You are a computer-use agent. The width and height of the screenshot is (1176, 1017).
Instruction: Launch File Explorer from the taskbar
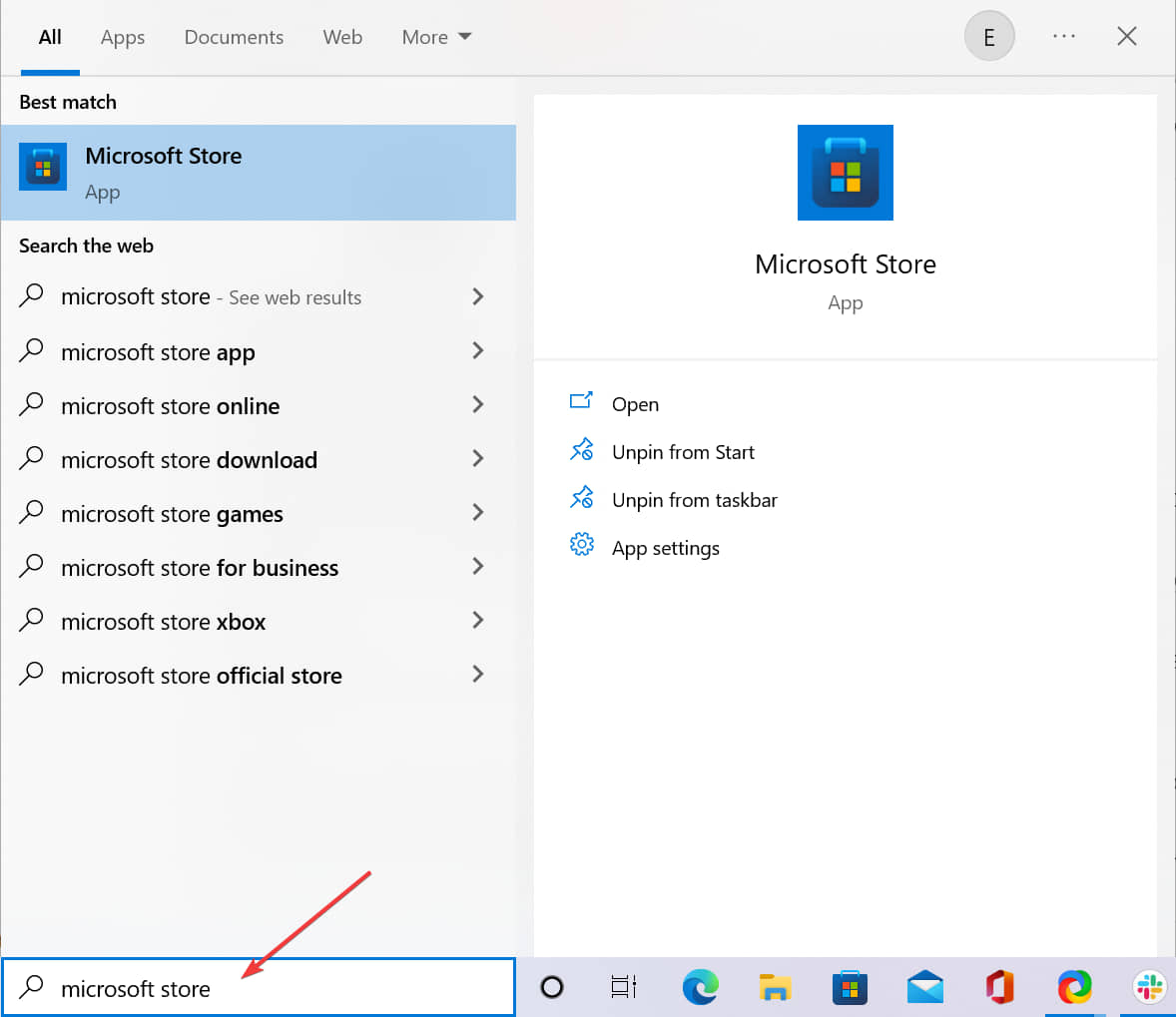click(776, 988)
